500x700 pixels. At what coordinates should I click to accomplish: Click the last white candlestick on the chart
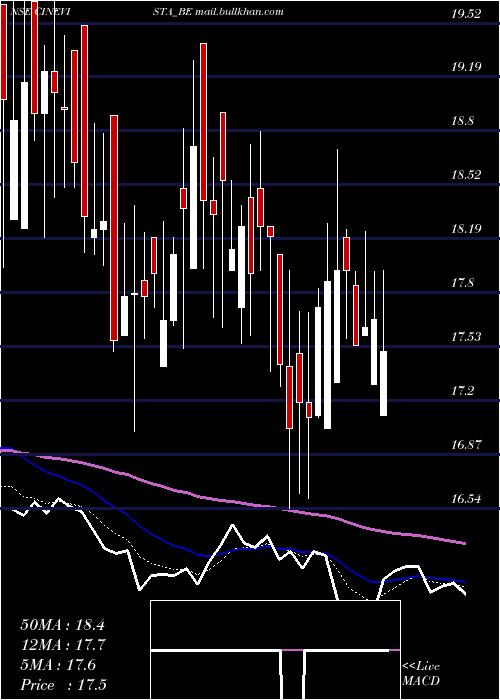383,383
